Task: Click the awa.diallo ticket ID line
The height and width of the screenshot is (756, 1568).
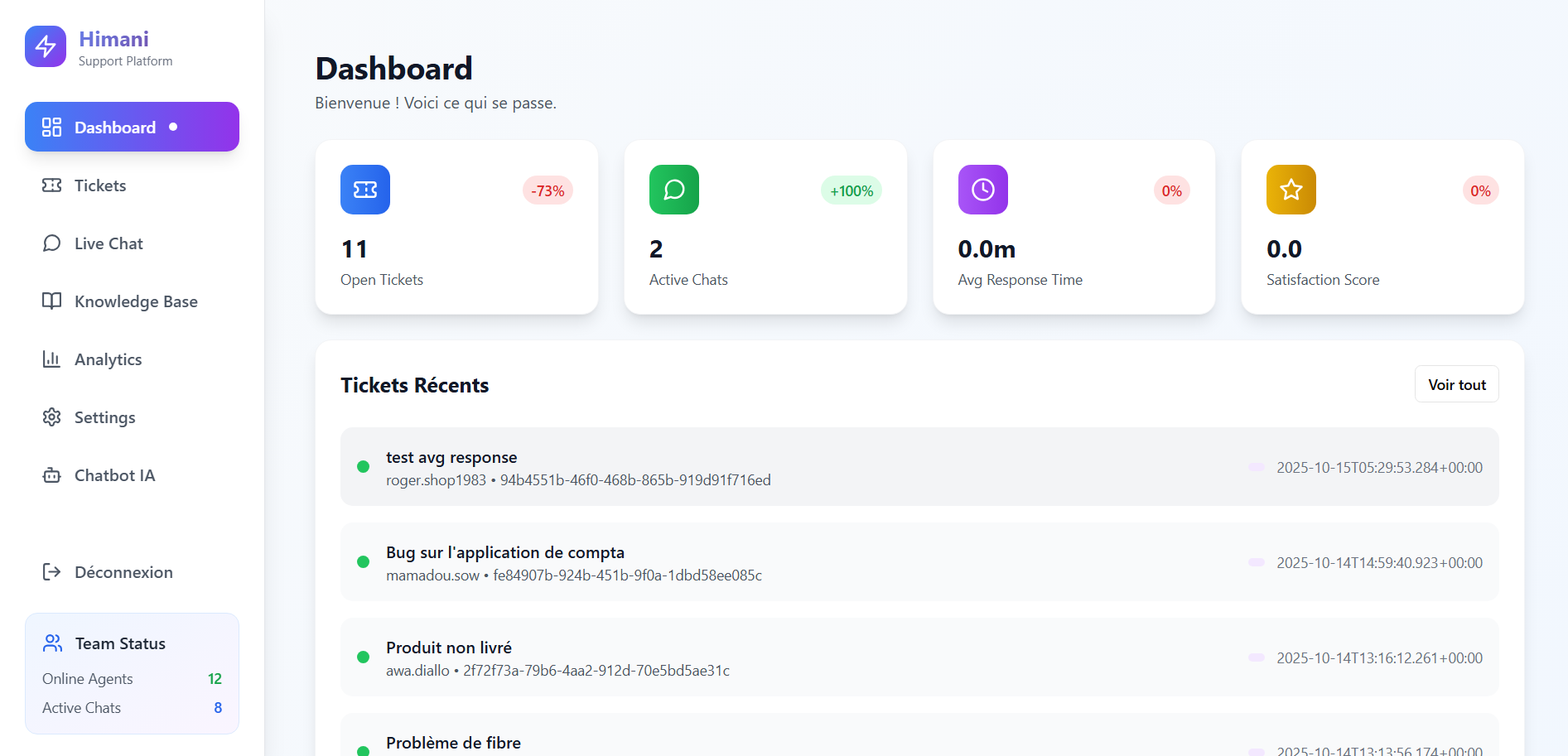Action: tap(557, 671)
